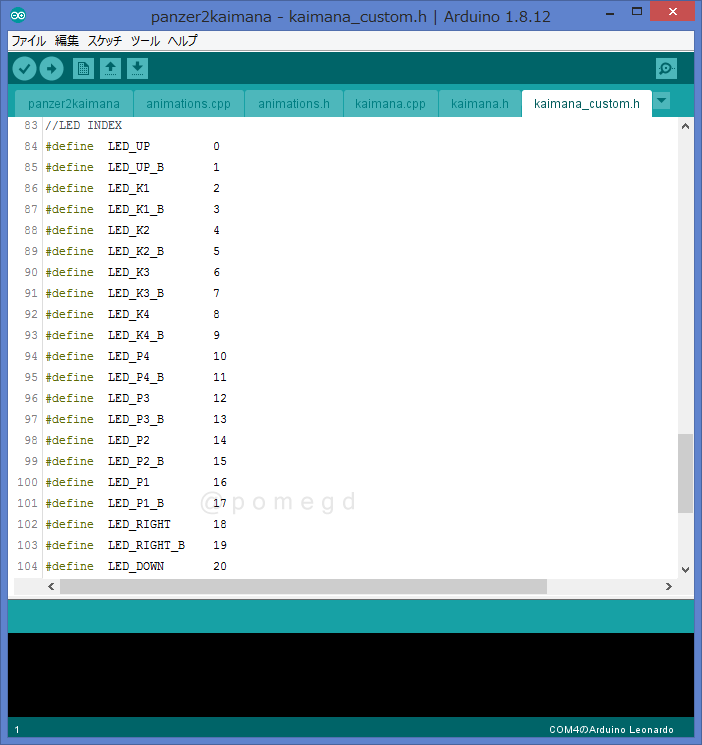The image size is (702, 745).
Task: Click the LED_P2_B identifier
Action: point(136,461)
